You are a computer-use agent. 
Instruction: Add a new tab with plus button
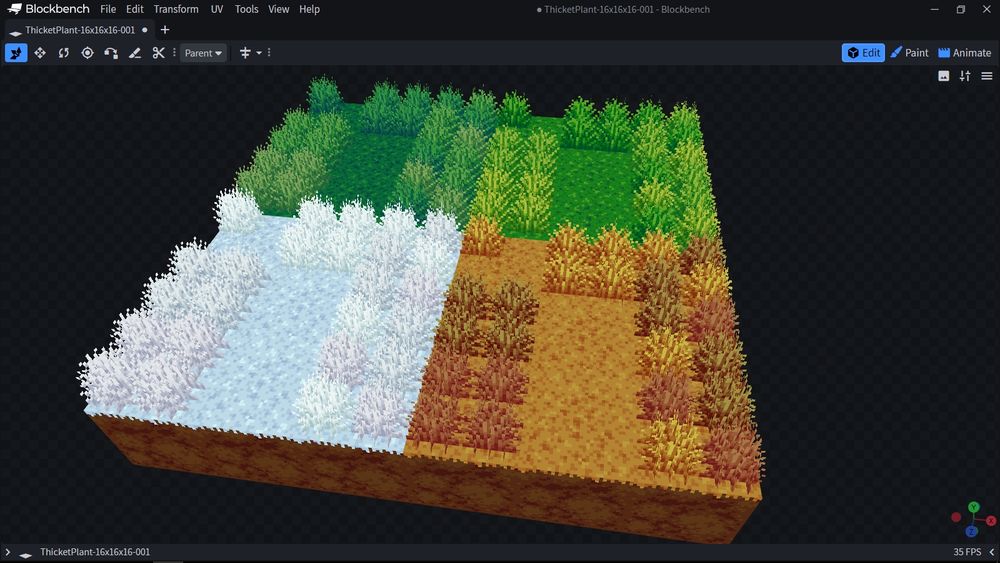coord(165,30)
